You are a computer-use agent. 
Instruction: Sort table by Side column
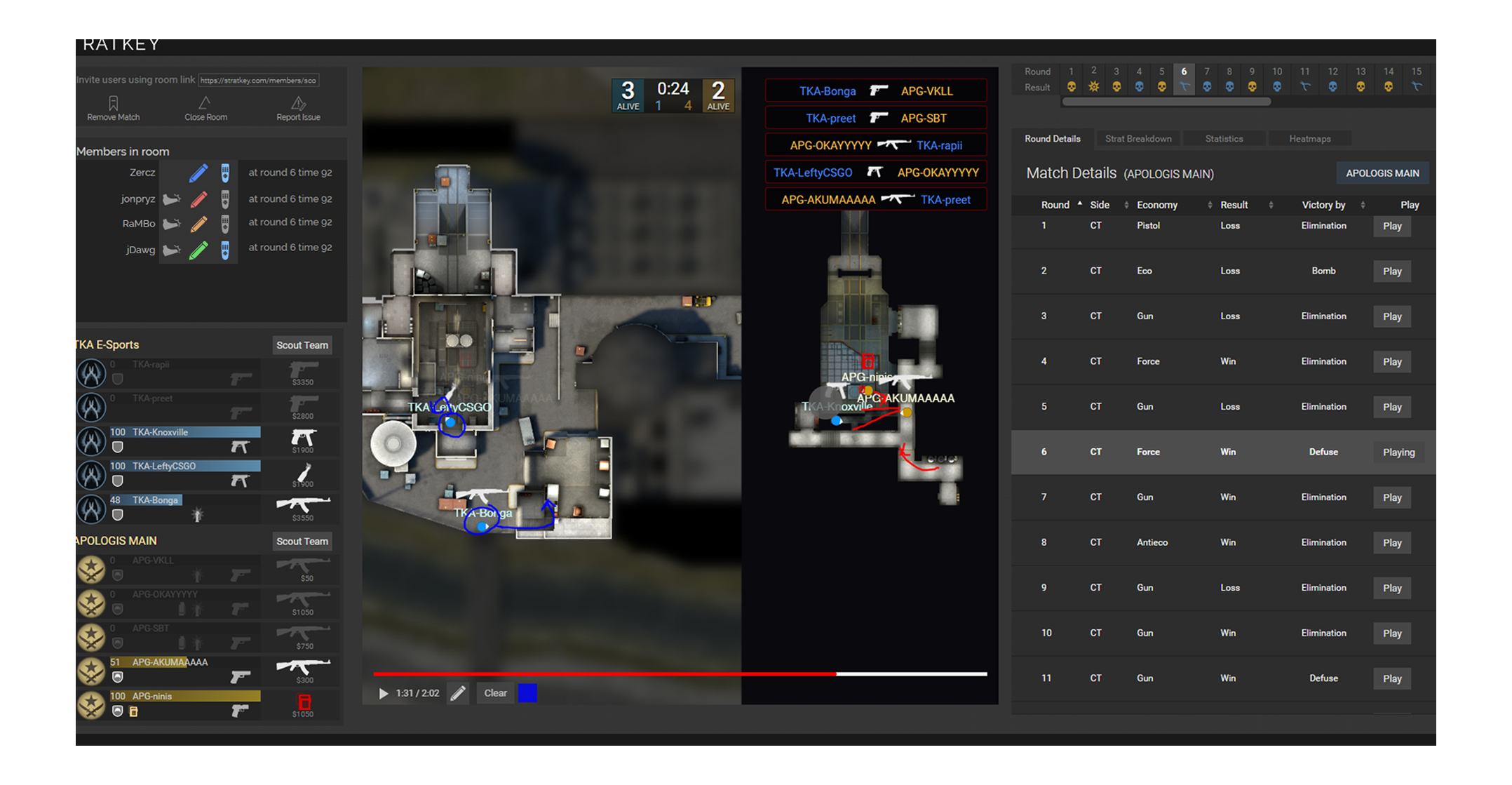[x=1109, y=205]
